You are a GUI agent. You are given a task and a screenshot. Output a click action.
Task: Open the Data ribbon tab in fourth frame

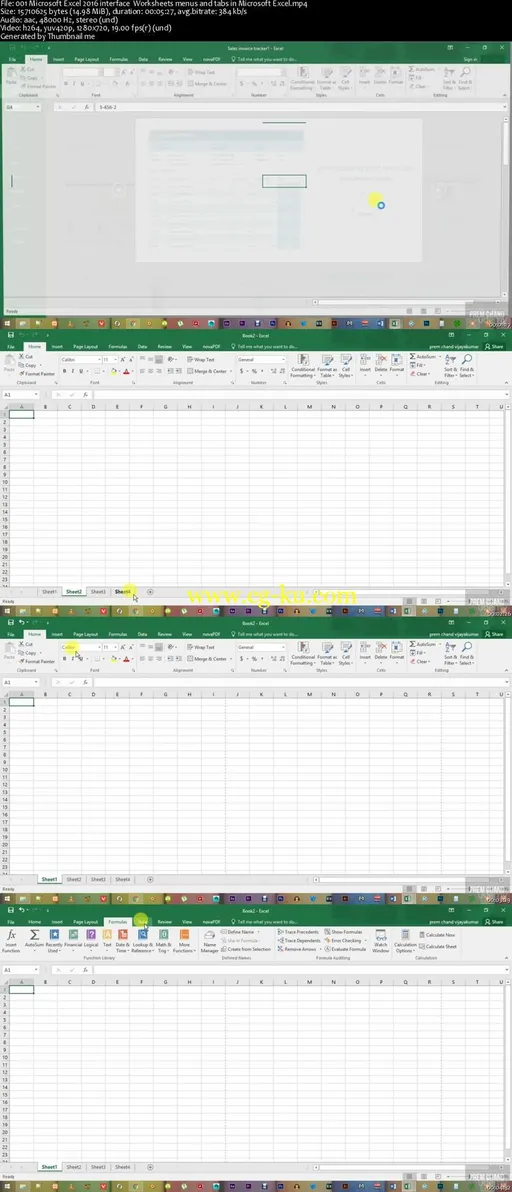tap(143, 921)
